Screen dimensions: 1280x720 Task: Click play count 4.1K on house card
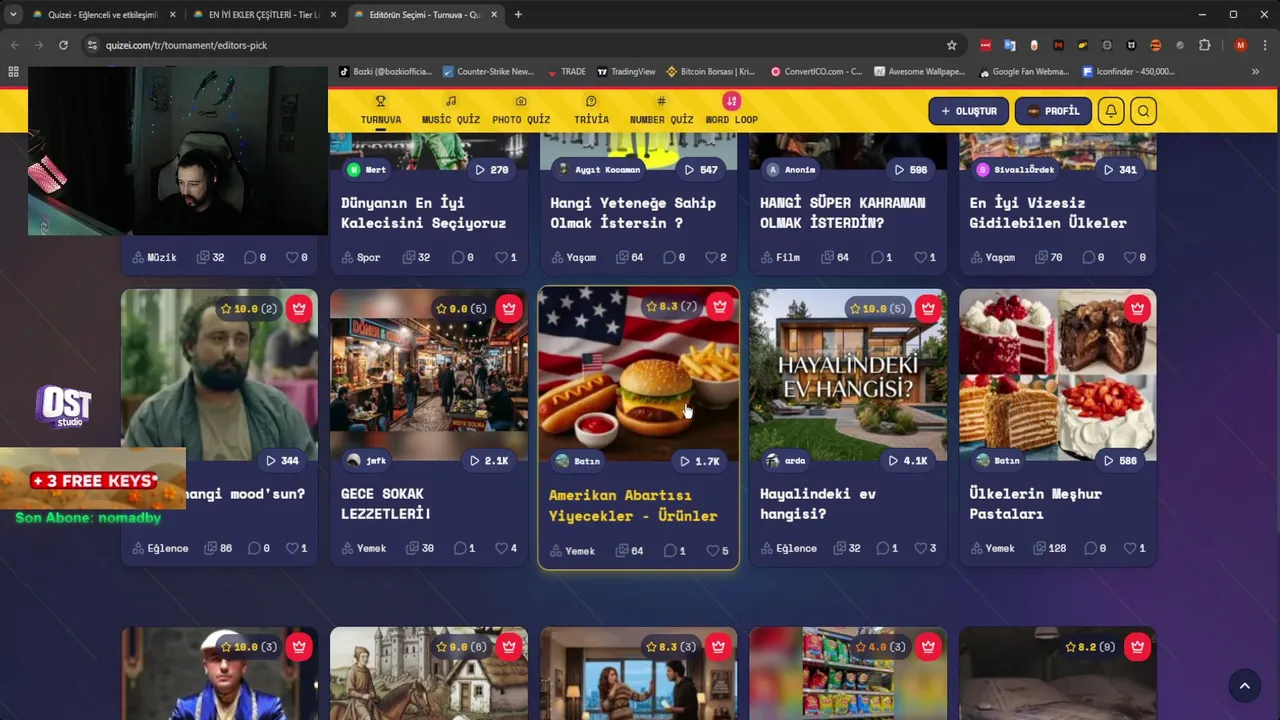click(x=908, y=460)
